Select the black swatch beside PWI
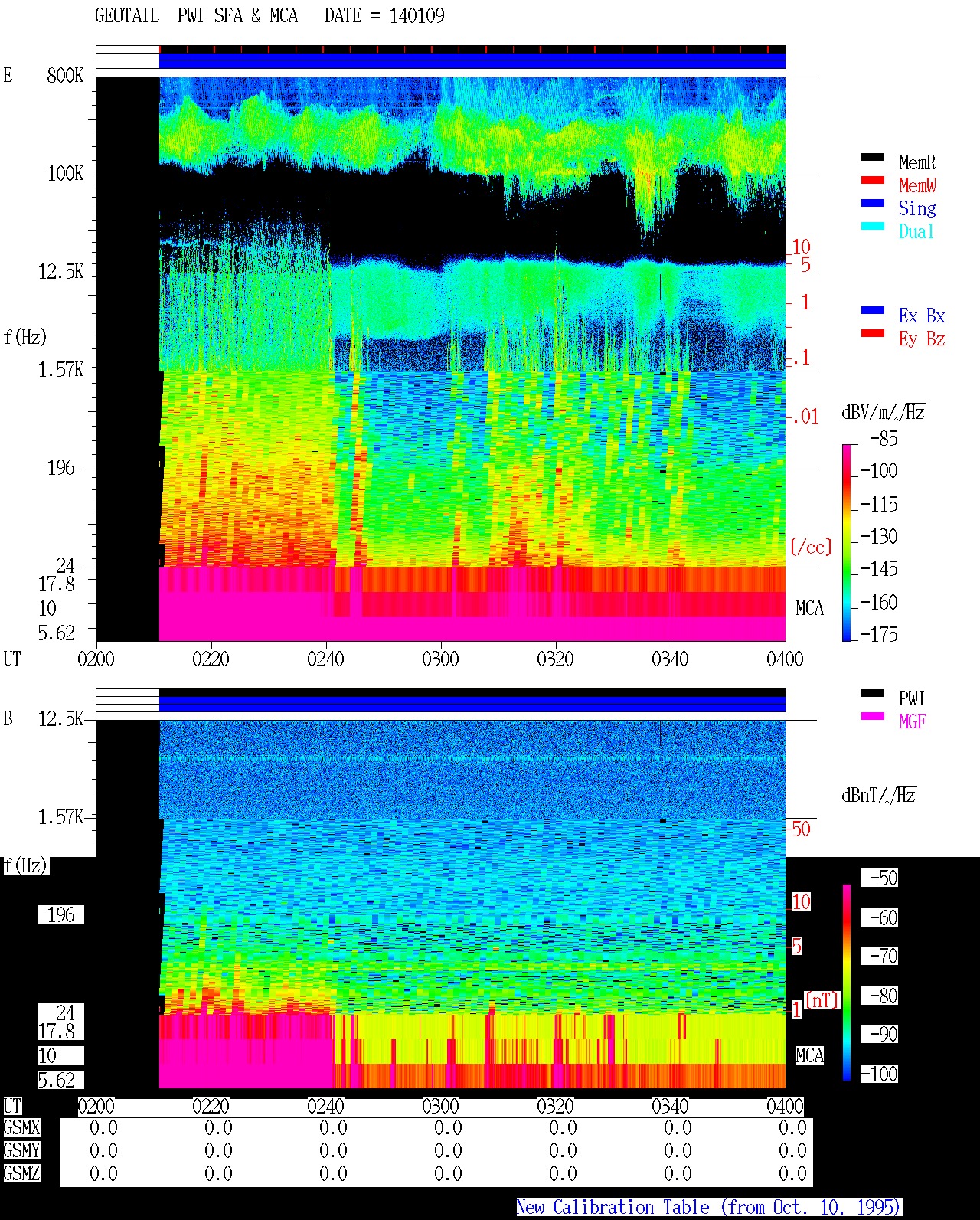 873,694
